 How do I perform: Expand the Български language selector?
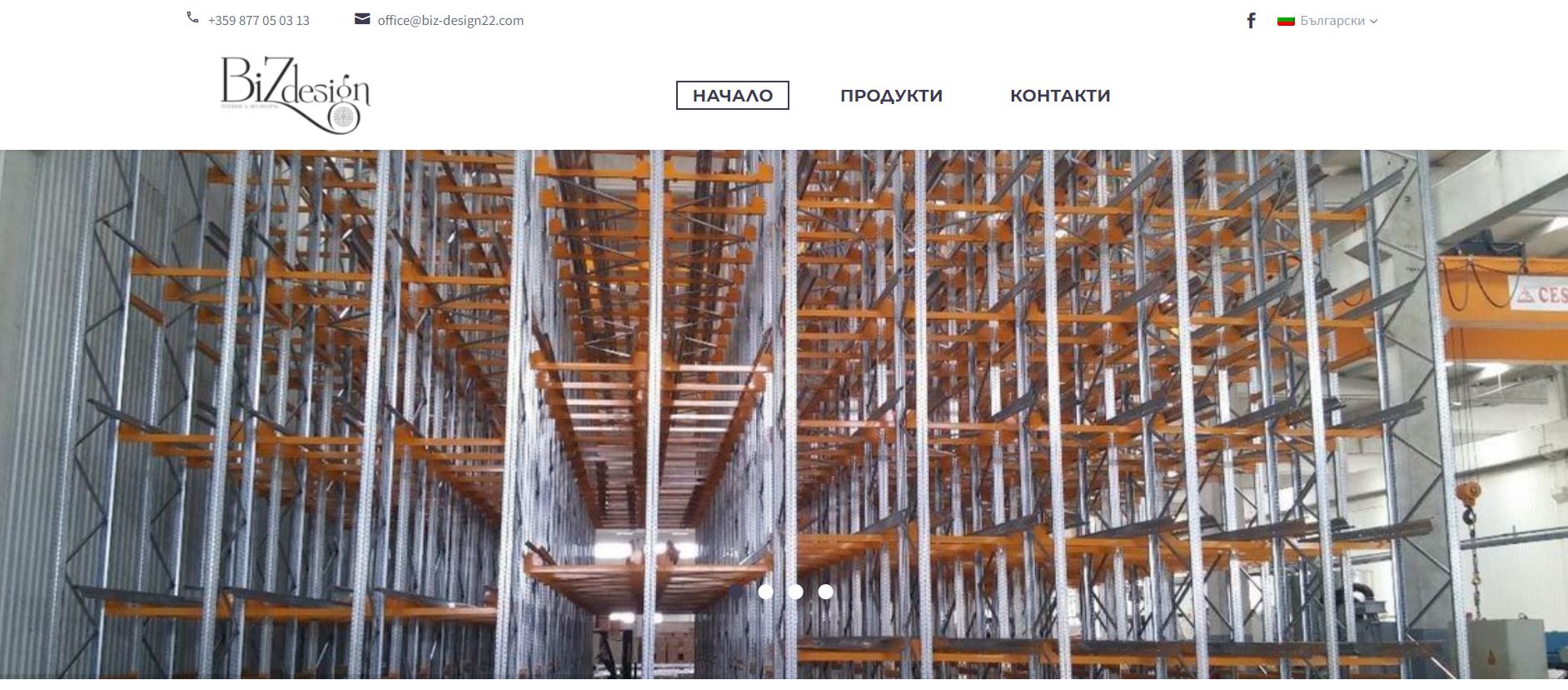point(1327,21)
